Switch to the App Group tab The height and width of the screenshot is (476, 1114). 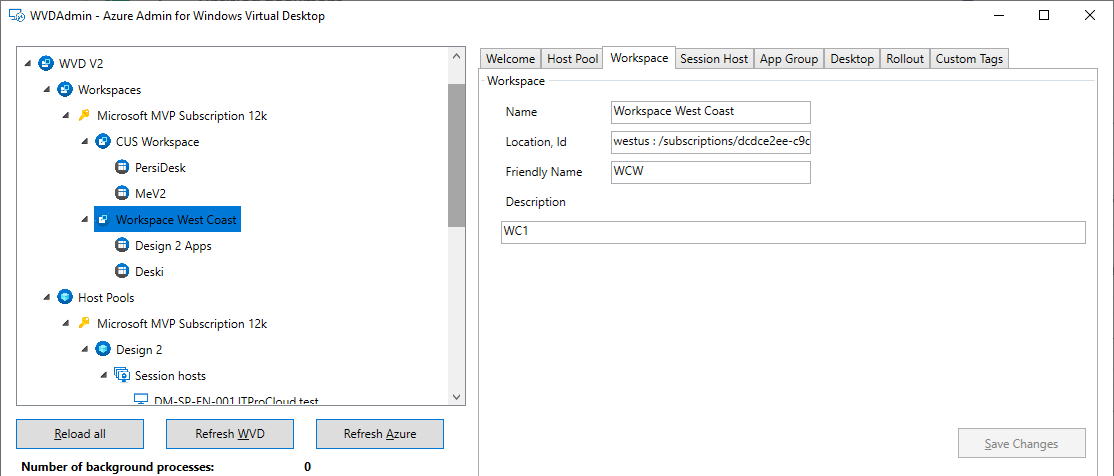pyautogui.click(x=789, y=59)
